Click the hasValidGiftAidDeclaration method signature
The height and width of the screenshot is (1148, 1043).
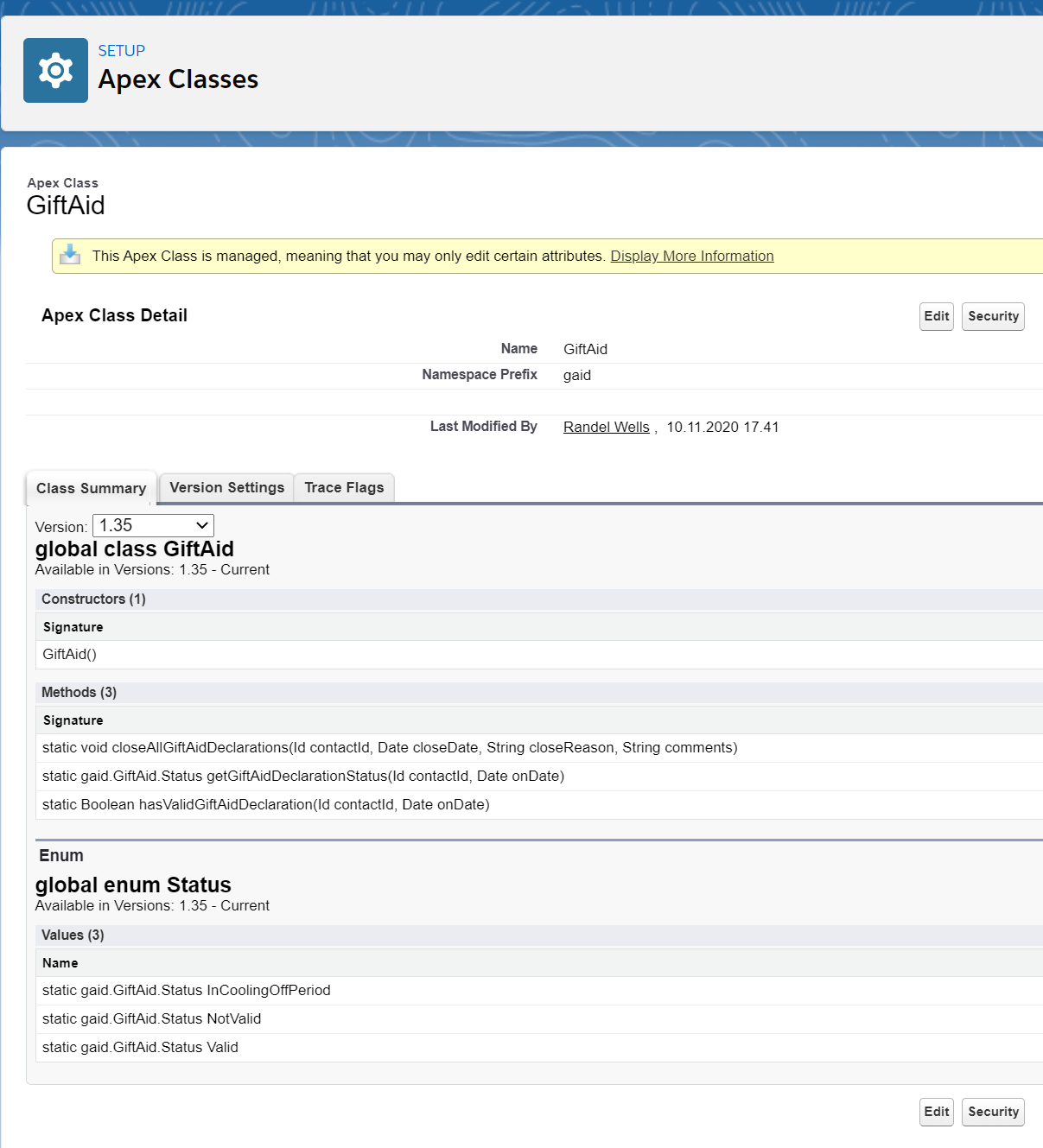pos(265,804)
